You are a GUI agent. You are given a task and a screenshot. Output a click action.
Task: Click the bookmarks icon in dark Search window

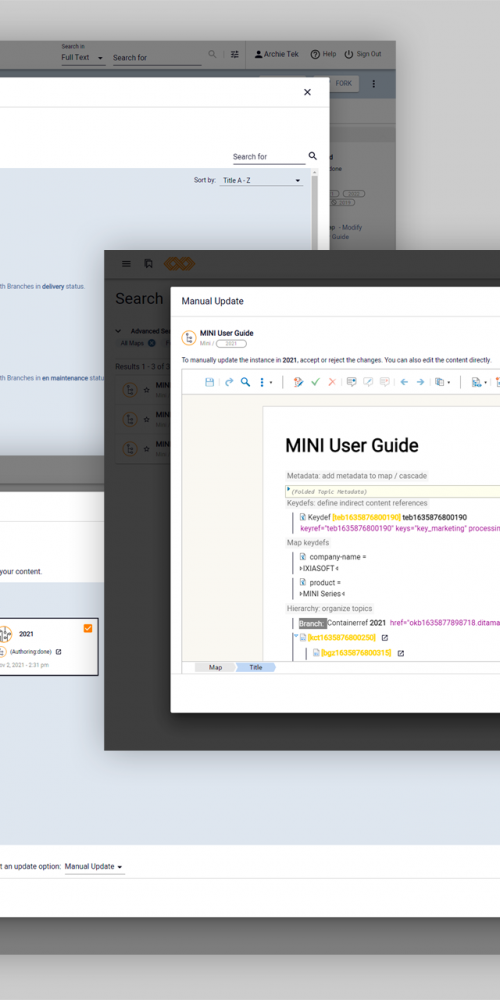point(149,263)
